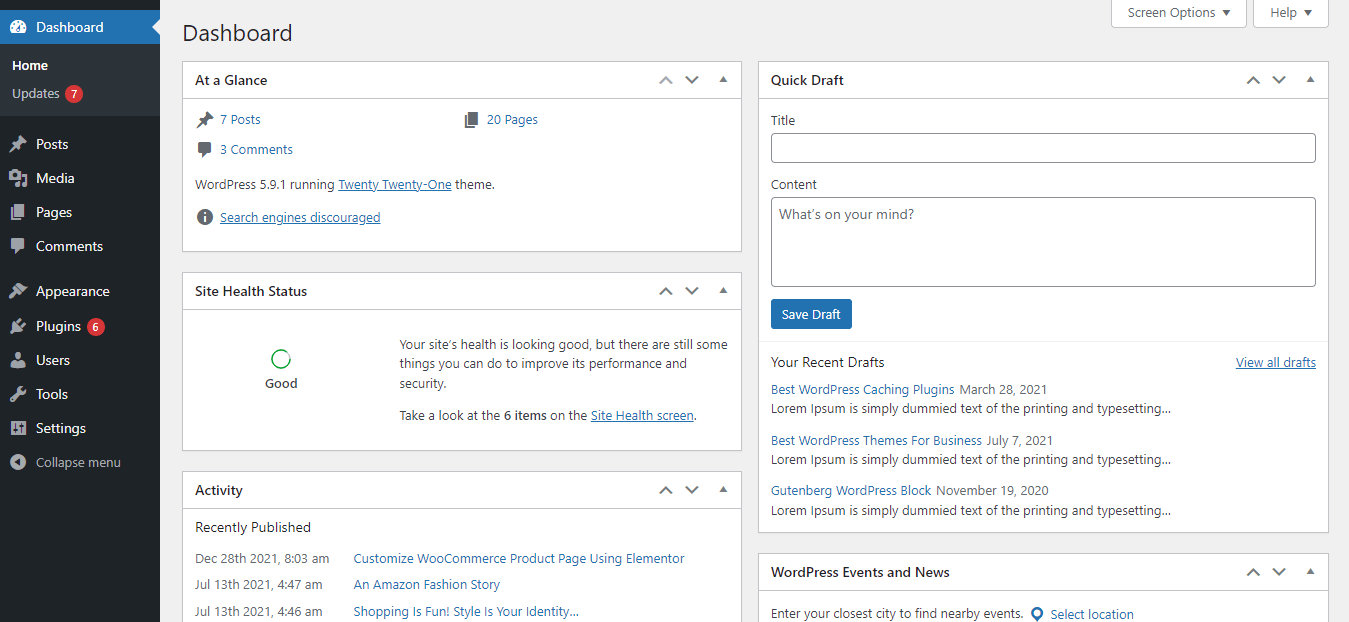Click the Media icon in sidebar
1349x622 pixels.
tap(18, 178)
